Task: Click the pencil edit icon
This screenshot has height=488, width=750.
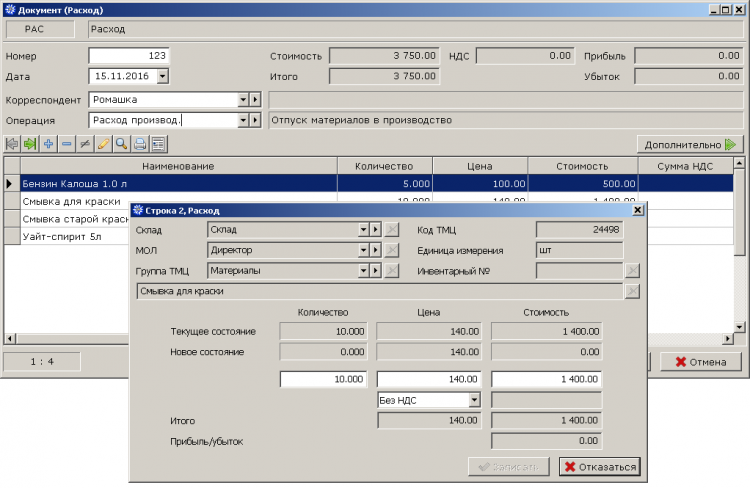Action: click(102, 144)
